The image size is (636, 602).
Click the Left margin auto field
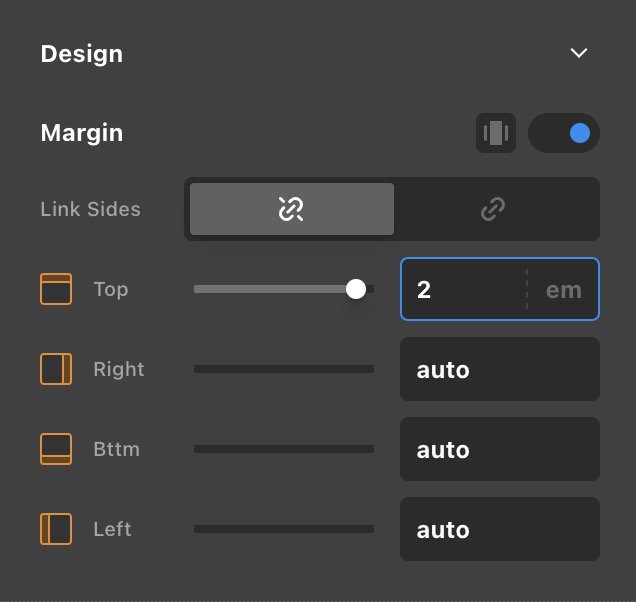click(x=500, y=529)
